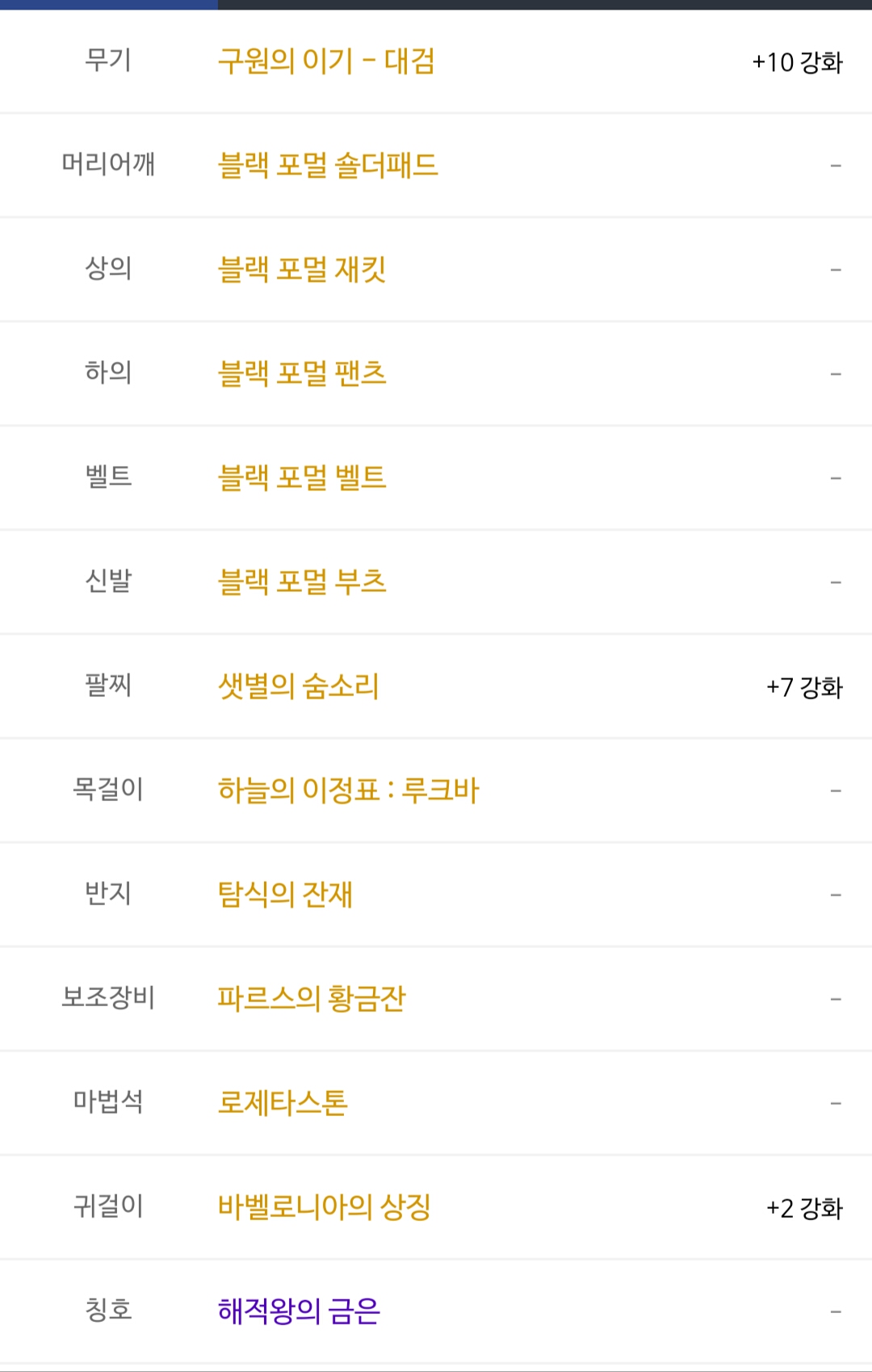This screenshot has width=872, height=1372.
Task: Open 블랙 포멀 벨트 item details
Action: (302, 478)
